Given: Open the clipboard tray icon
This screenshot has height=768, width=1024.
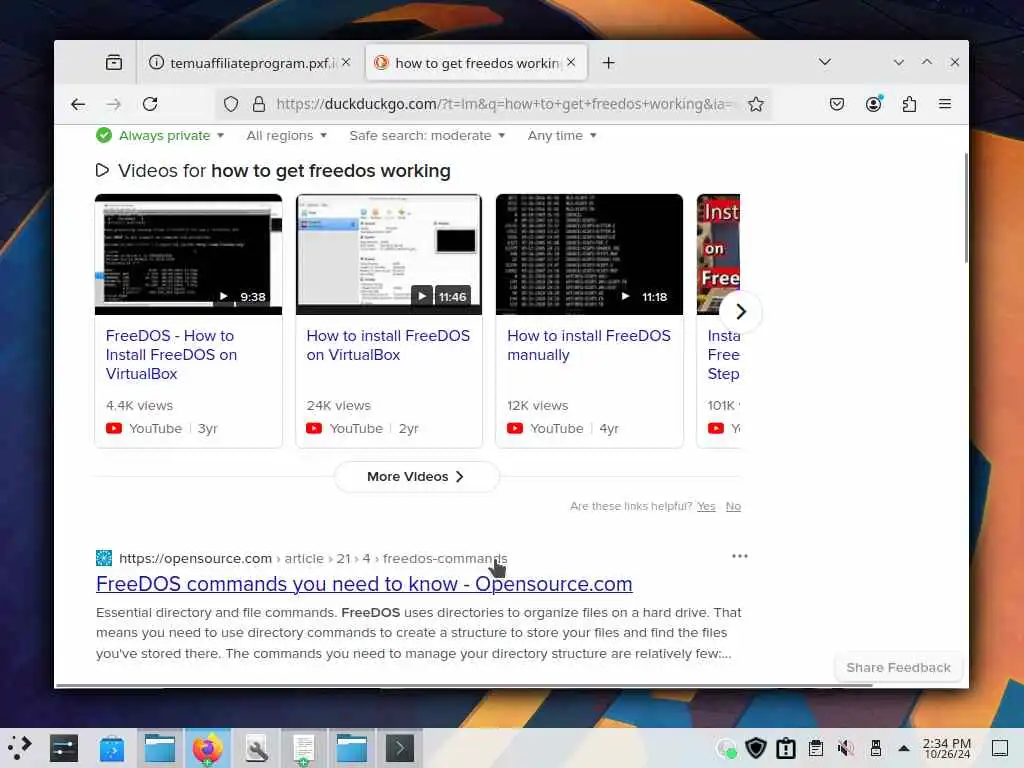Looking at the screenshot, I should pyautogui.click(x=816, y=748).
